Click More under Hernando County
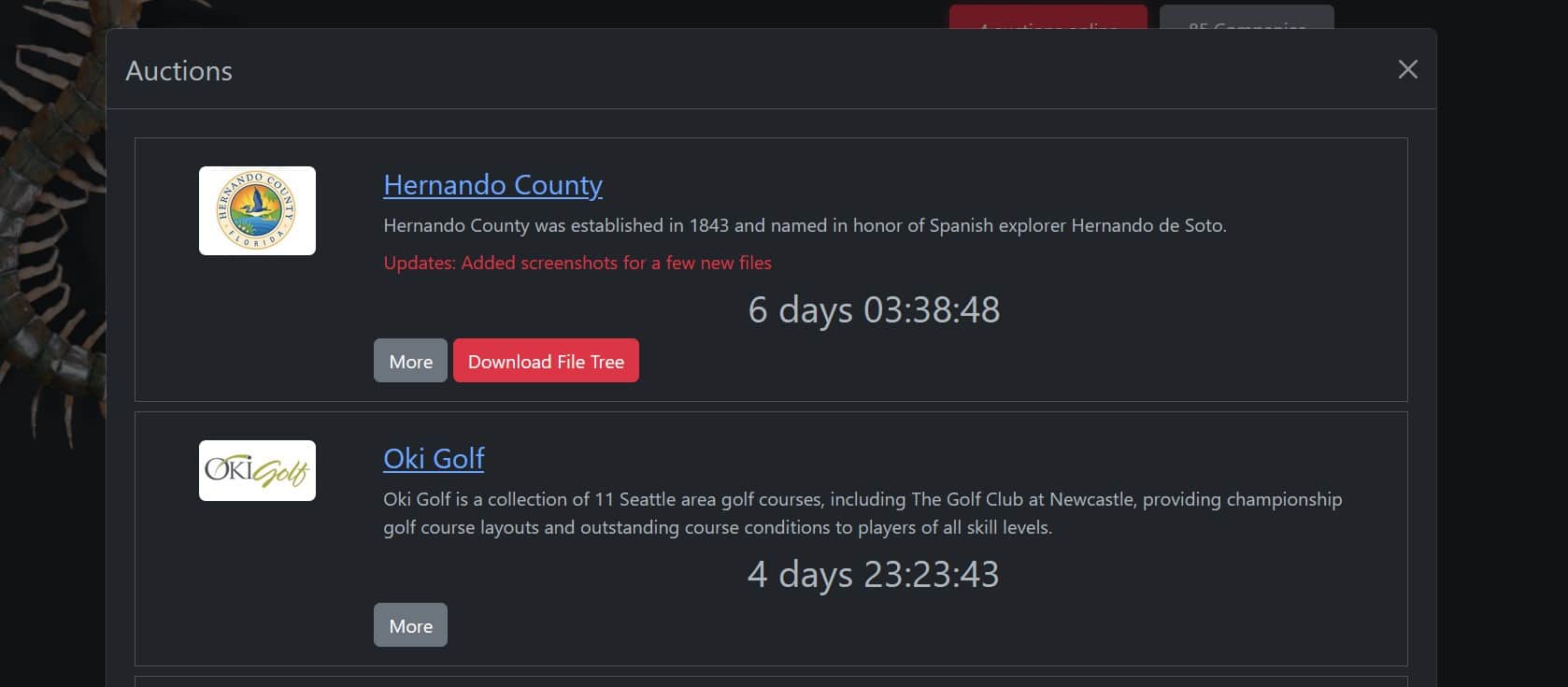Image resolution: width=1568 pixels, height=687 pixels. 410,361
